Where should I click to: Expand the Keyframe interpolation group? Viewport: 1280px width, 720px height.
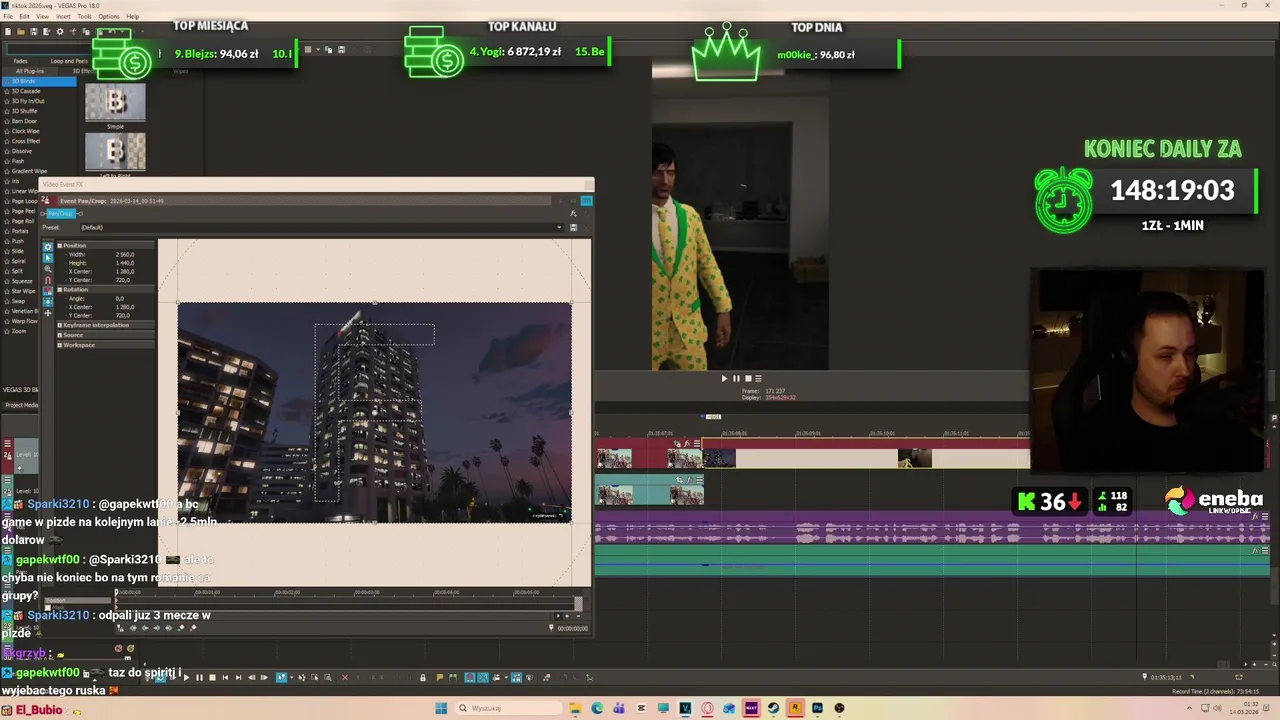(60, 325)
